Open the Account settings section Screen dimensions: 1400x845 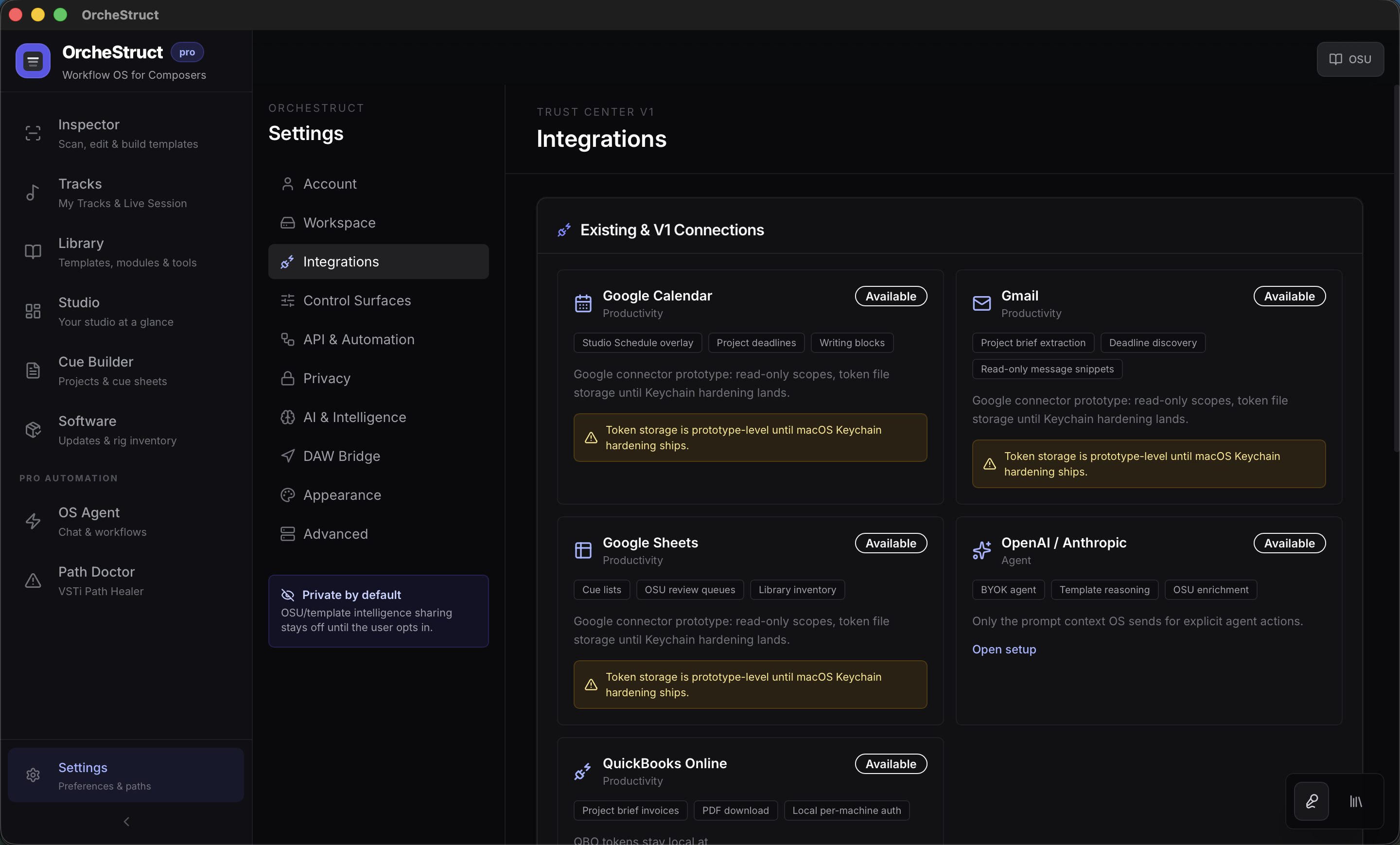[378, 184]
